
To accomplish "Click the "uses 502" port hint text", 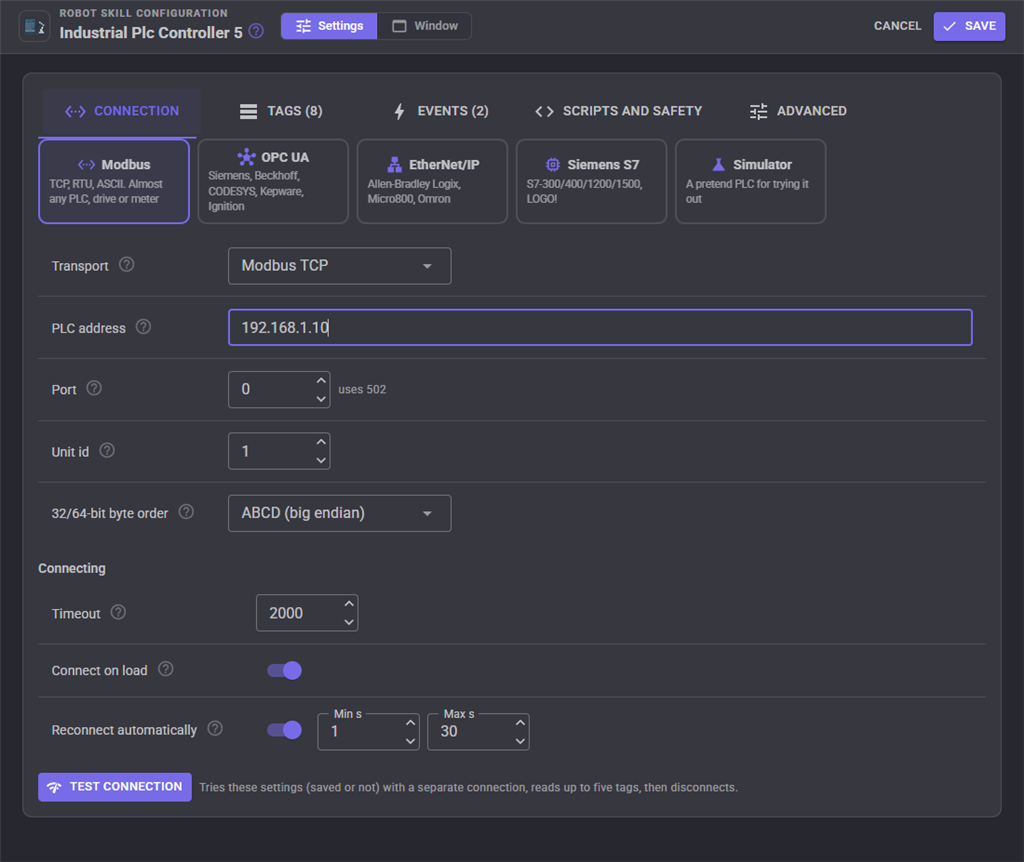I will (362, 389).
